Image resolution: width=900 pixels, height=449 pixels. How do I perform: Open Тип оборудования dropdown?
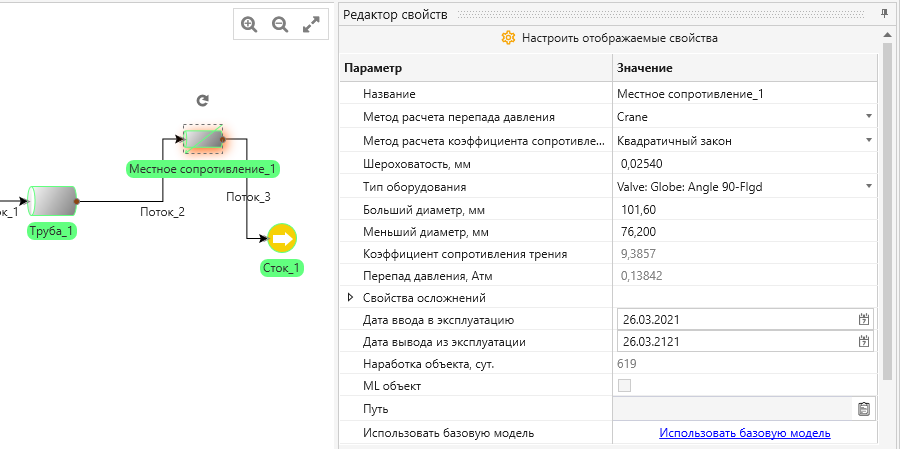tap(868, 187)
